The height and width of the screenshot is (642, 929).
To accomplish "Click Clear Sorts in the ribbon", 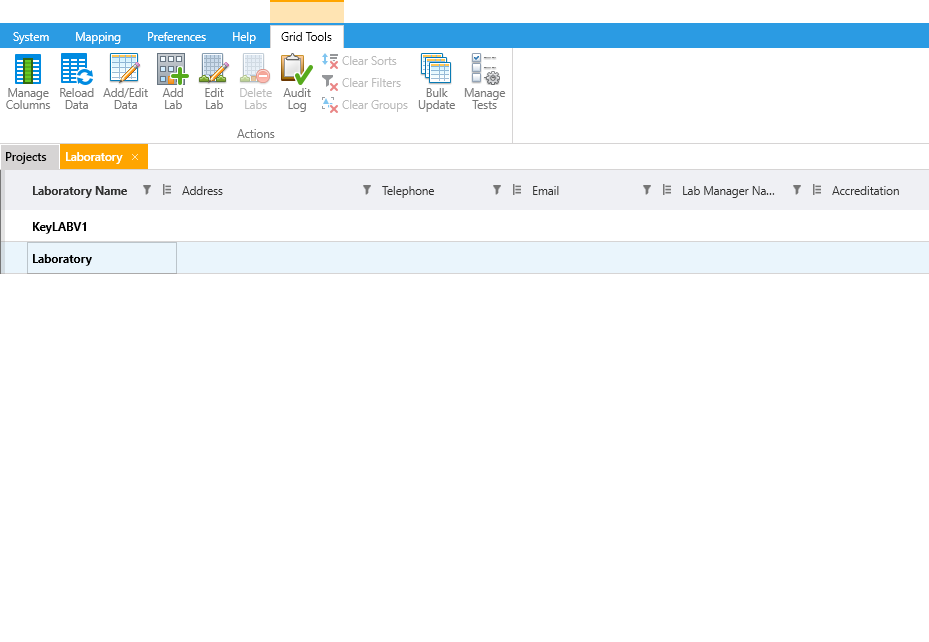I will click(359, 60).
